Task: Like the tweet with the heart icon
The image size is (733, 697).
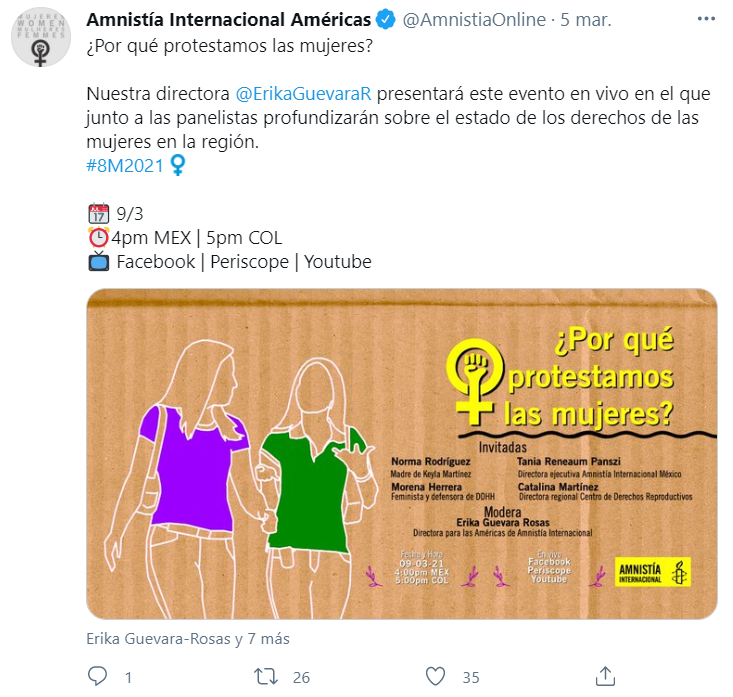Action: 435,676
